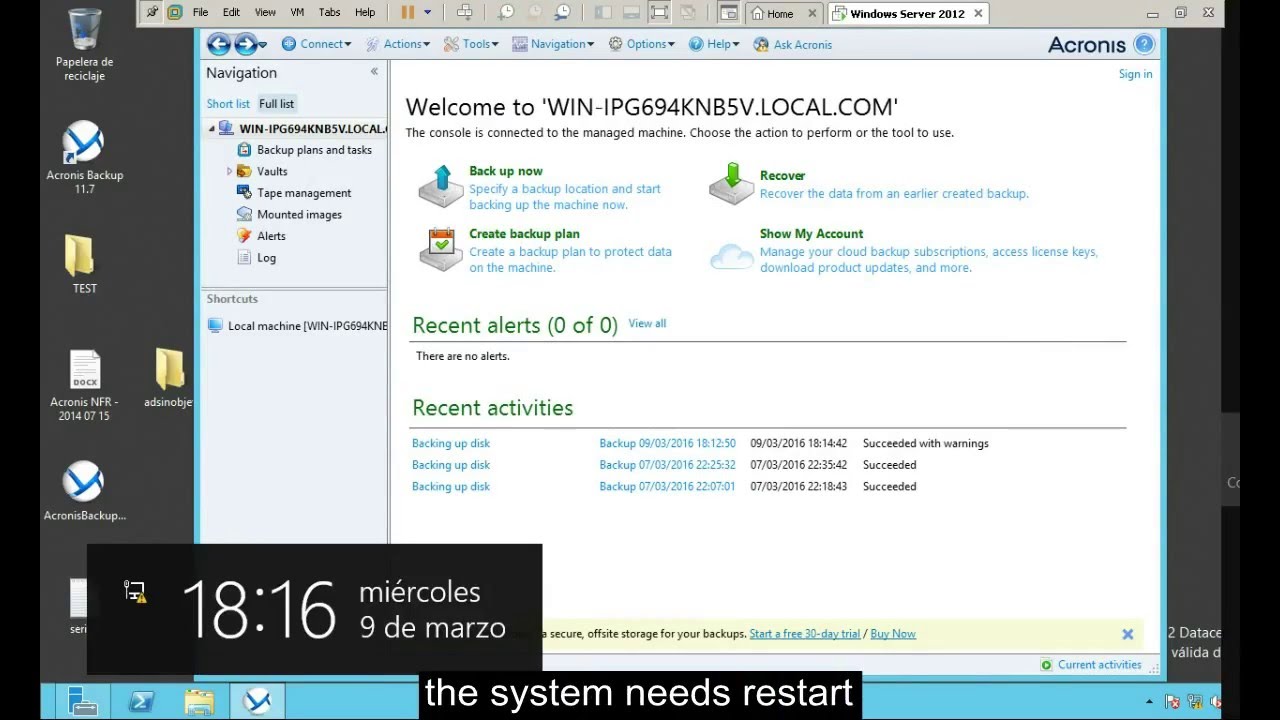This screenshot has height=720, width=1280.
Task: Open the history dropdown next to Forward arrow
Action: (x=263, y=45)
